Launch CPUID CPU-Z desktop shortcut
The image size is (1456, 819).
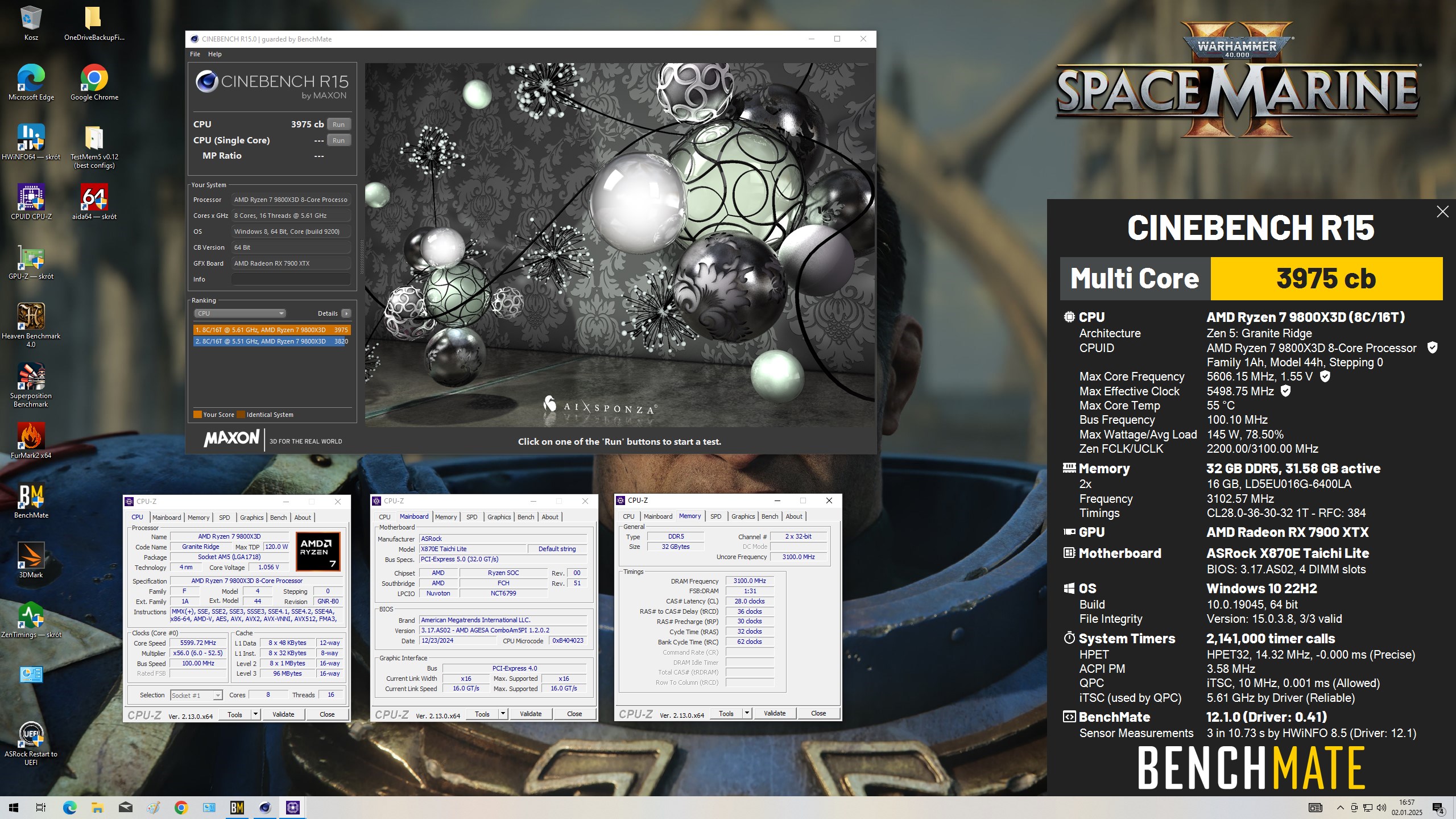pyautogui.click(x=31, y=202)
